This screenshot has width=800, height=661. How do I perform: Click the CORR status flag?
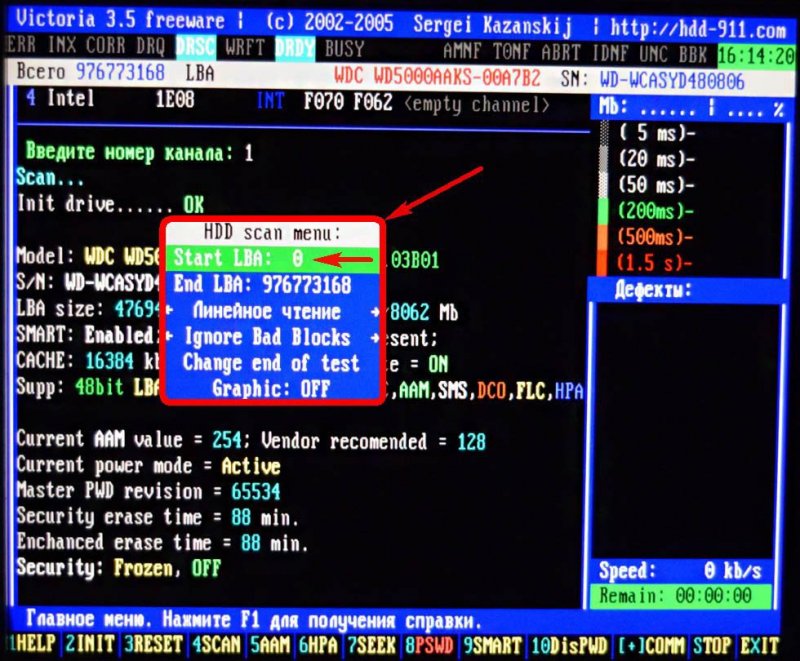[x=106, y=46]
